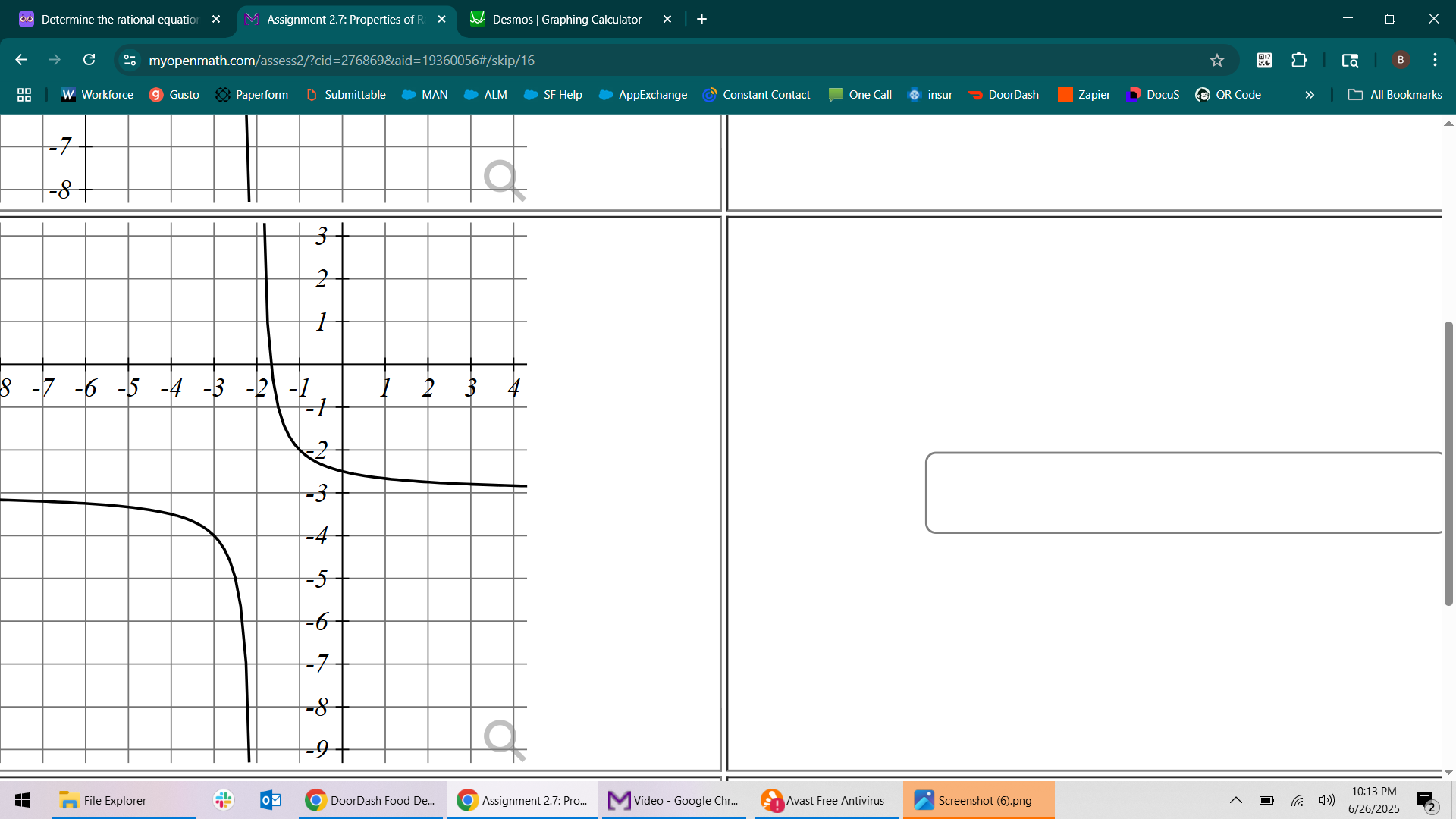Open the Chrome three-dot menu
Screen dimensions: 1456x819
pyautogui.click(x=1435, y=60)
